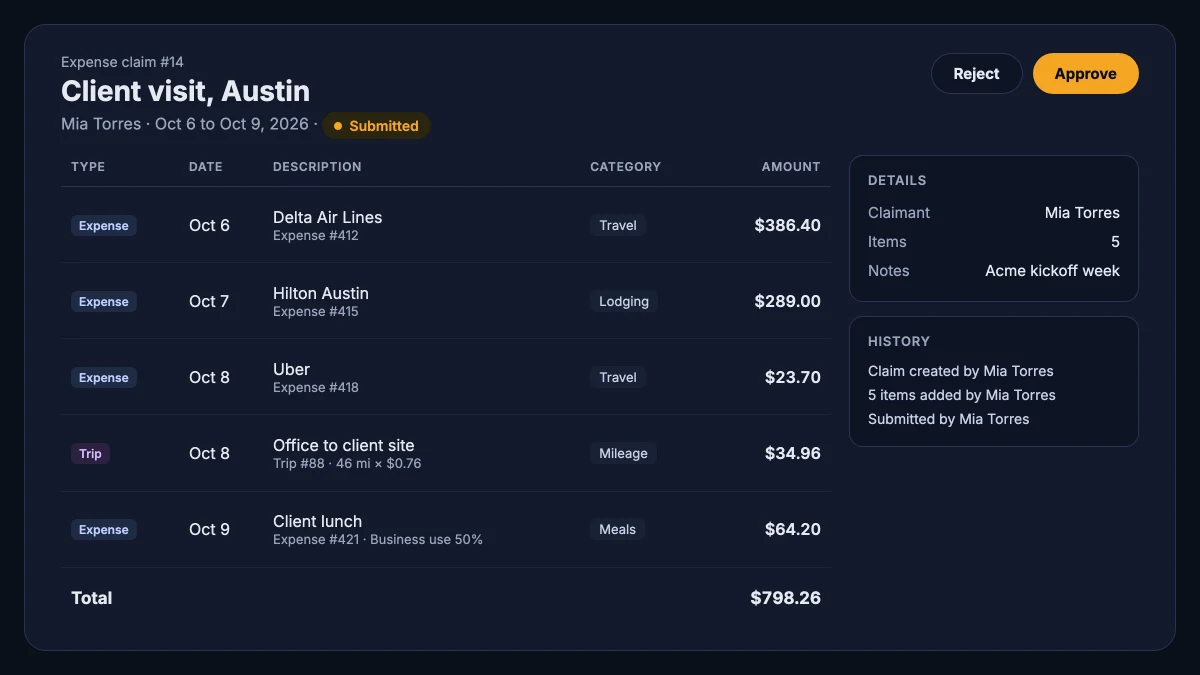Screen dimensions: 1200x675
Task: Click the Mileage category tag
Action: (623, 454)
